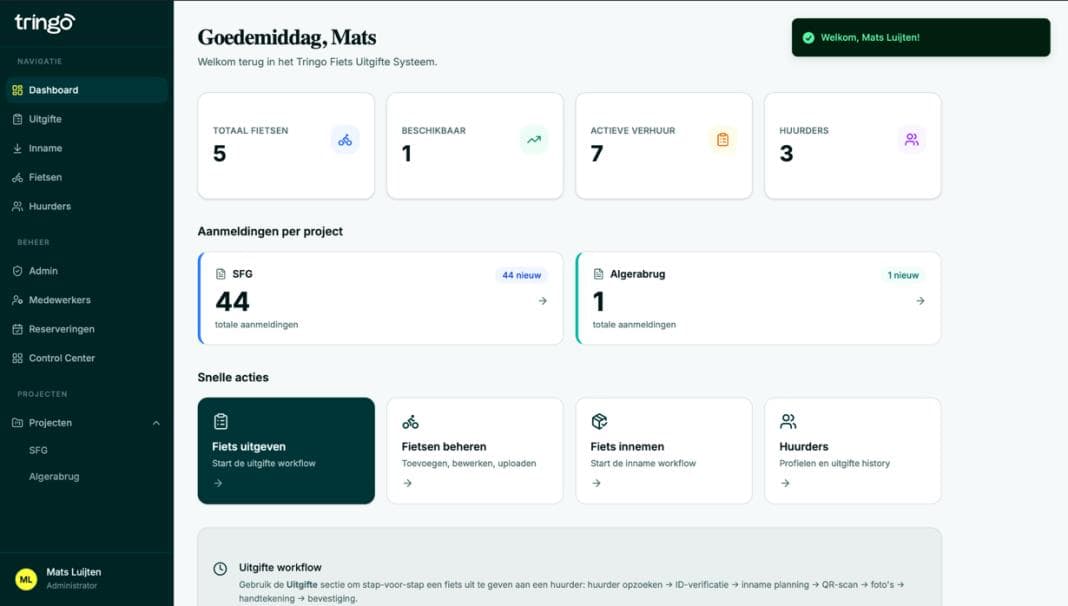Image resolution: width=1068 pixels, height=606 pixels.
Task: Collapse the Projecten section chevron
Action: (x=156, y=423)
